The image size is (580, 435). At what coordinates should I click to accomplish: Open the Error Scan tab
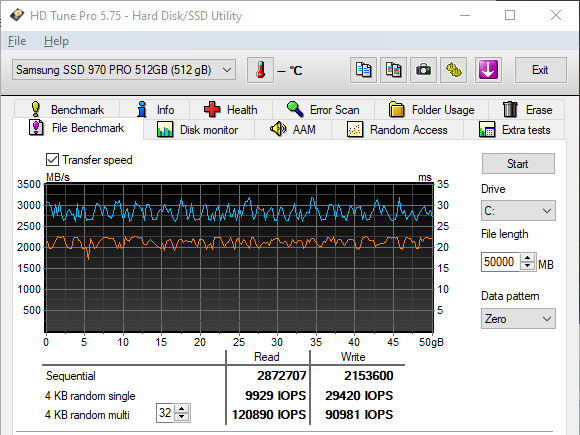[x=323, y=109]
